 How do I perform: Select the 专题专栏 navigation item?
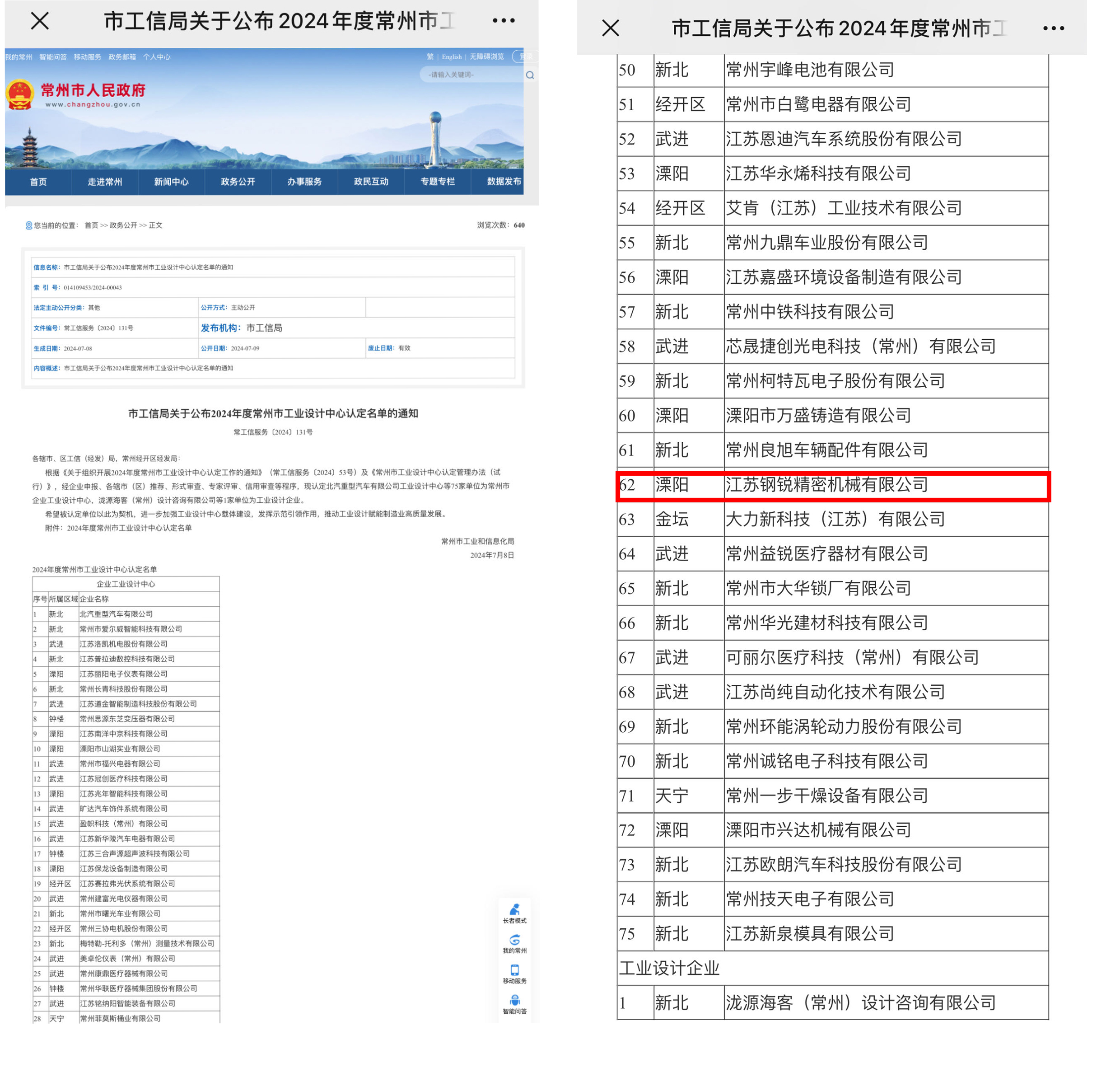point(437,182)
